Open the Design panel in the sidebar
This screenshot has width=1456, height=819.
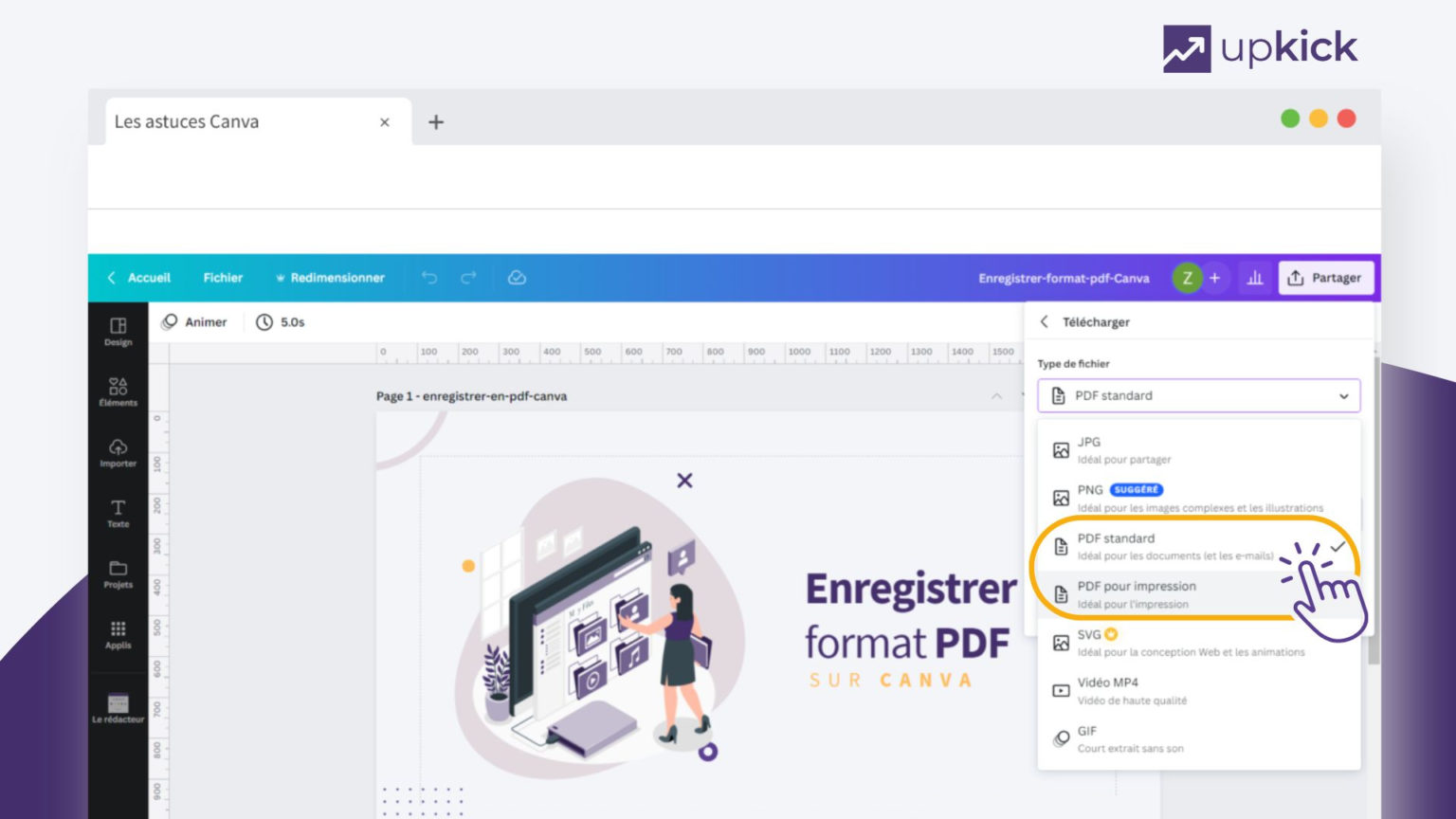pyautogui.click(x=118, y=332)
